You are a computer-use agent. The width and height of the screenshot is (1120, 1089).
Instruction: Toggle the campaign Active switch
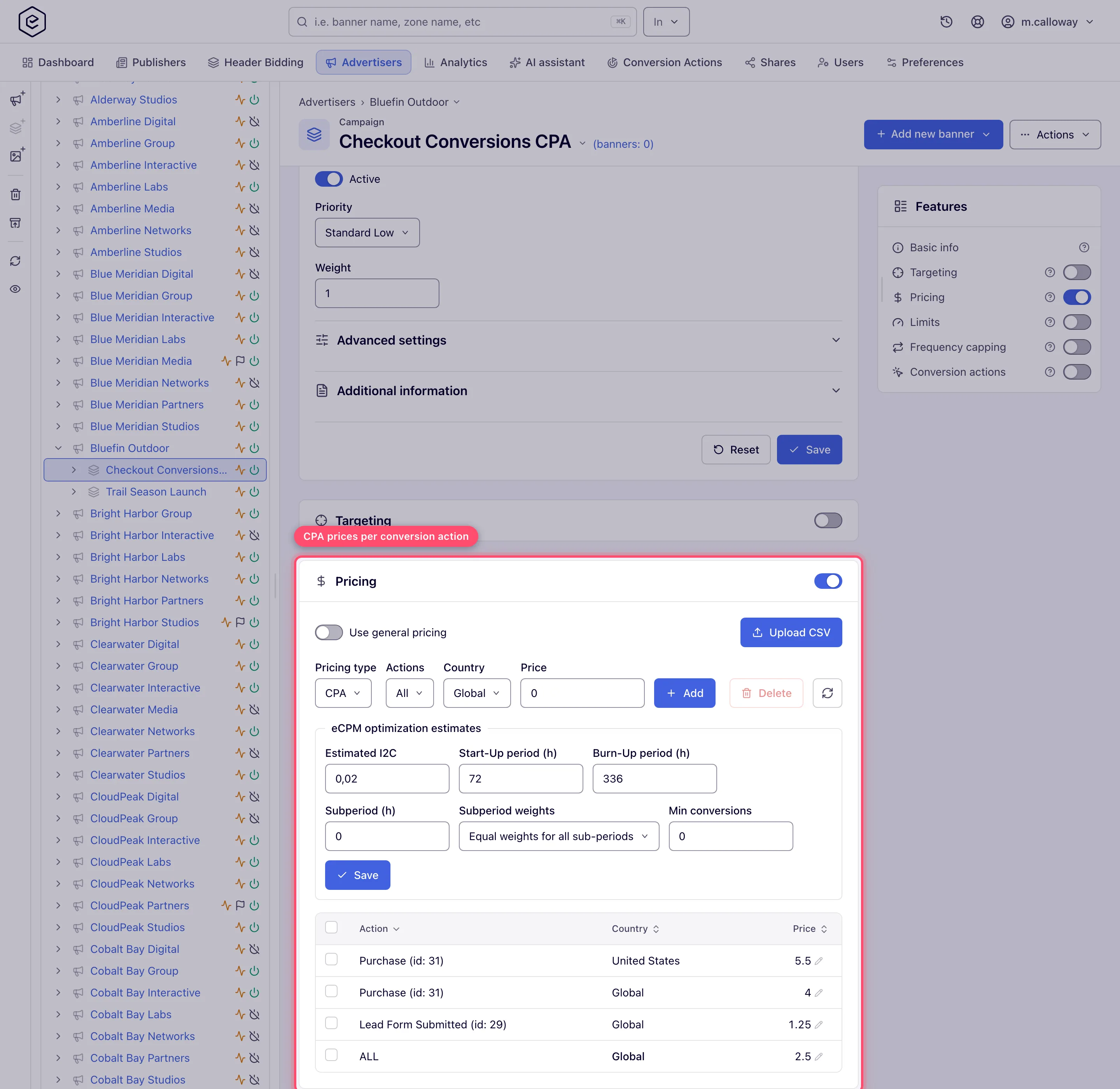point(329,179)
